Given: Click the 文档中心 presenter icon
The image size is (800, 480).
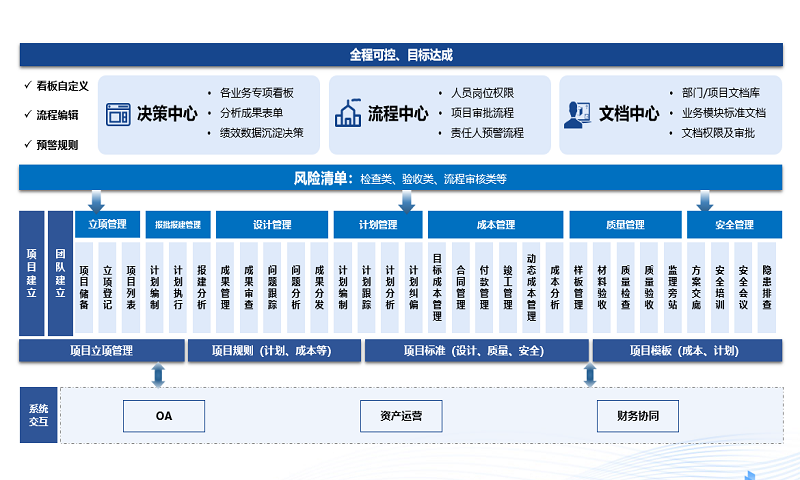Looking at the screenshot, I should [x=577, y=114].
